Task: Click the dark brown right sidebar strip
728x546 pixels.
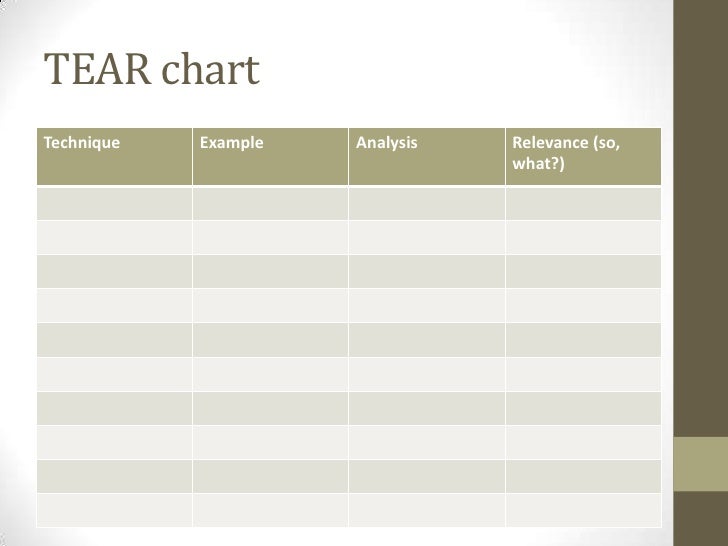Action: [701, 218]
